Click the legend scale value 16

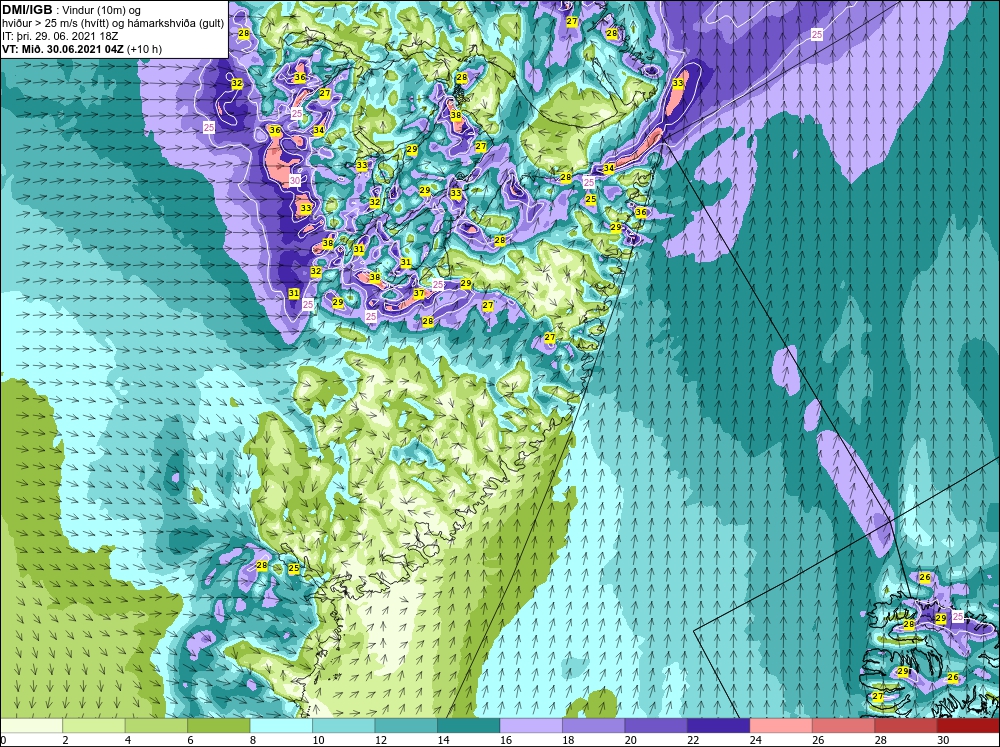(505, 740)
